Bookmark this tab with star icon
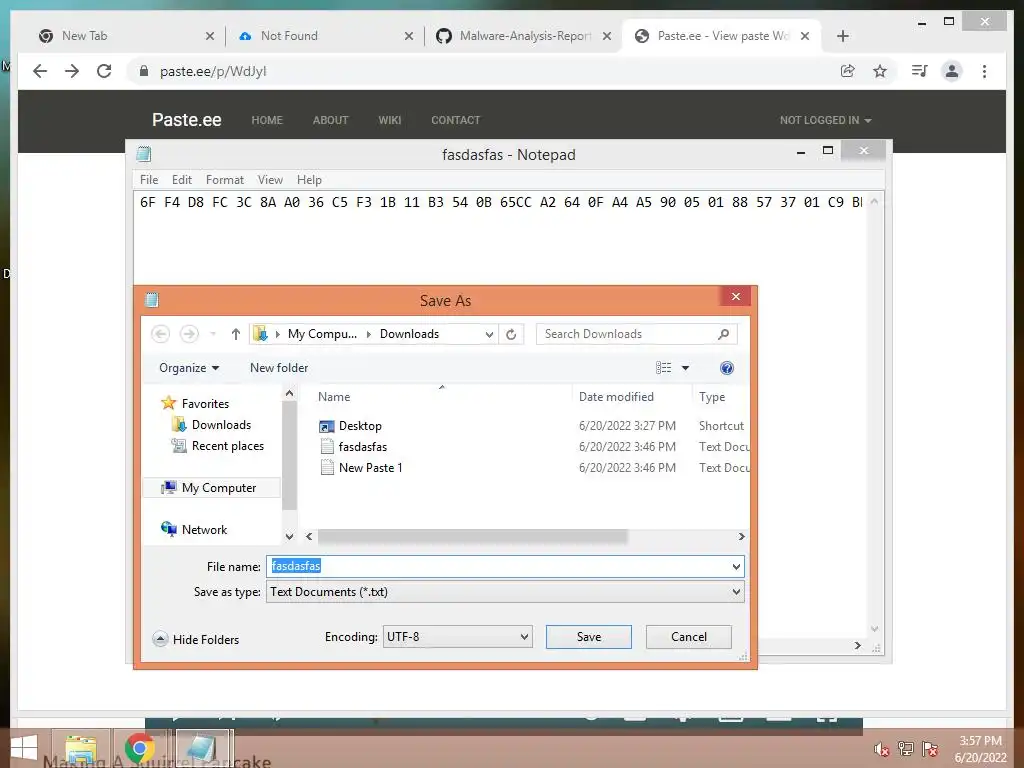Image resolution: width=1024 pixels, height=768 pixels. (x=880, y=71)
